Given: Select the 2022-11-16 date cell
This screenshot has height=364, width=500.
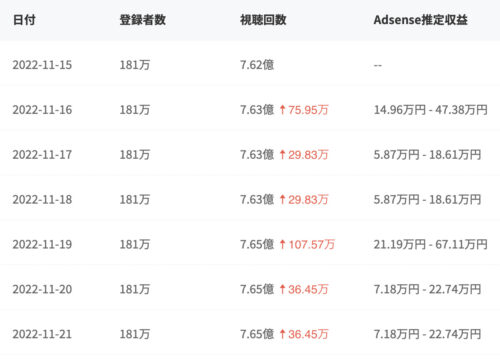Looking at the screenshot, I should pos(42,110).
